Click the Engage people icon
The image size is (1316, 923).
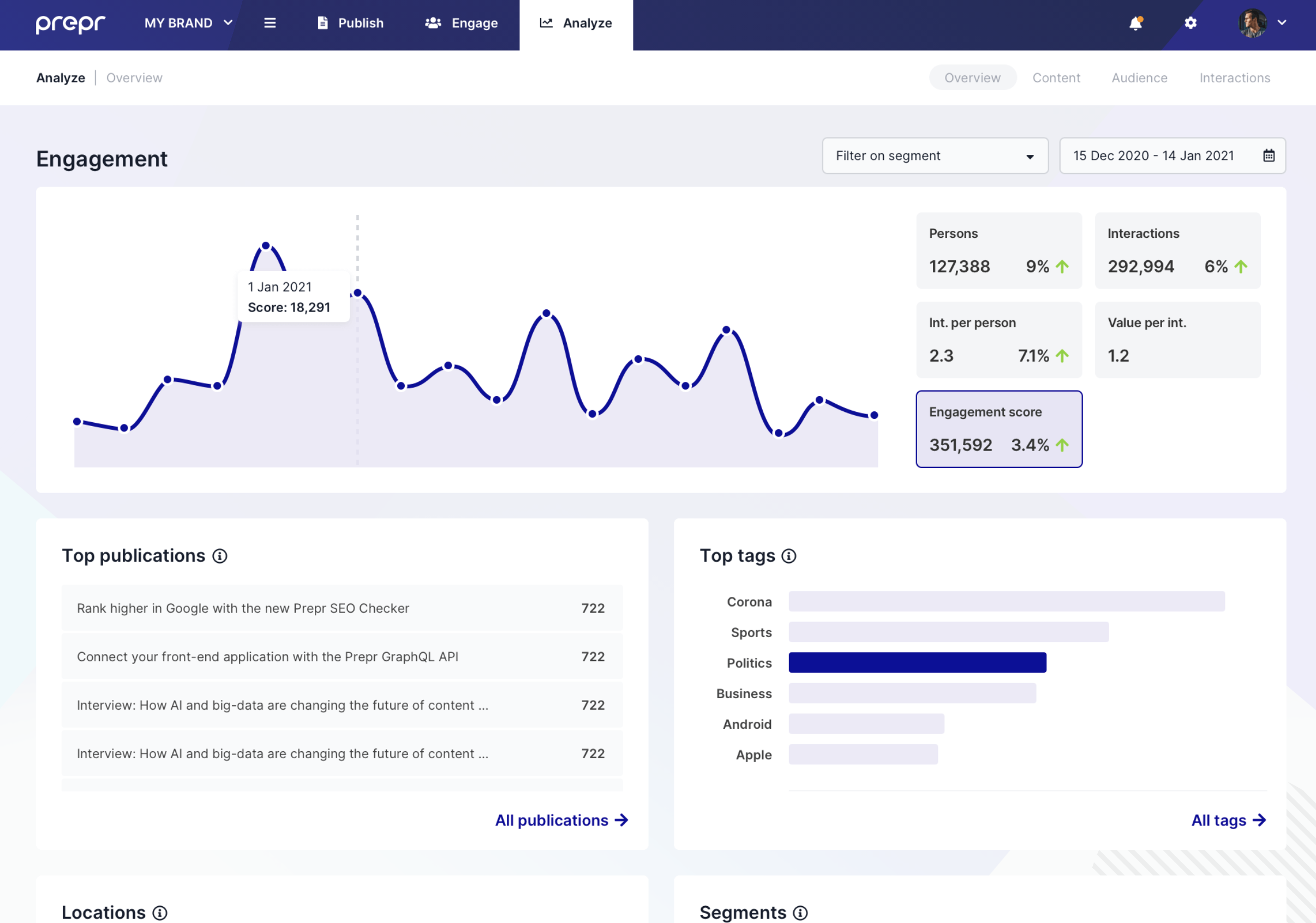pos(433,22)
